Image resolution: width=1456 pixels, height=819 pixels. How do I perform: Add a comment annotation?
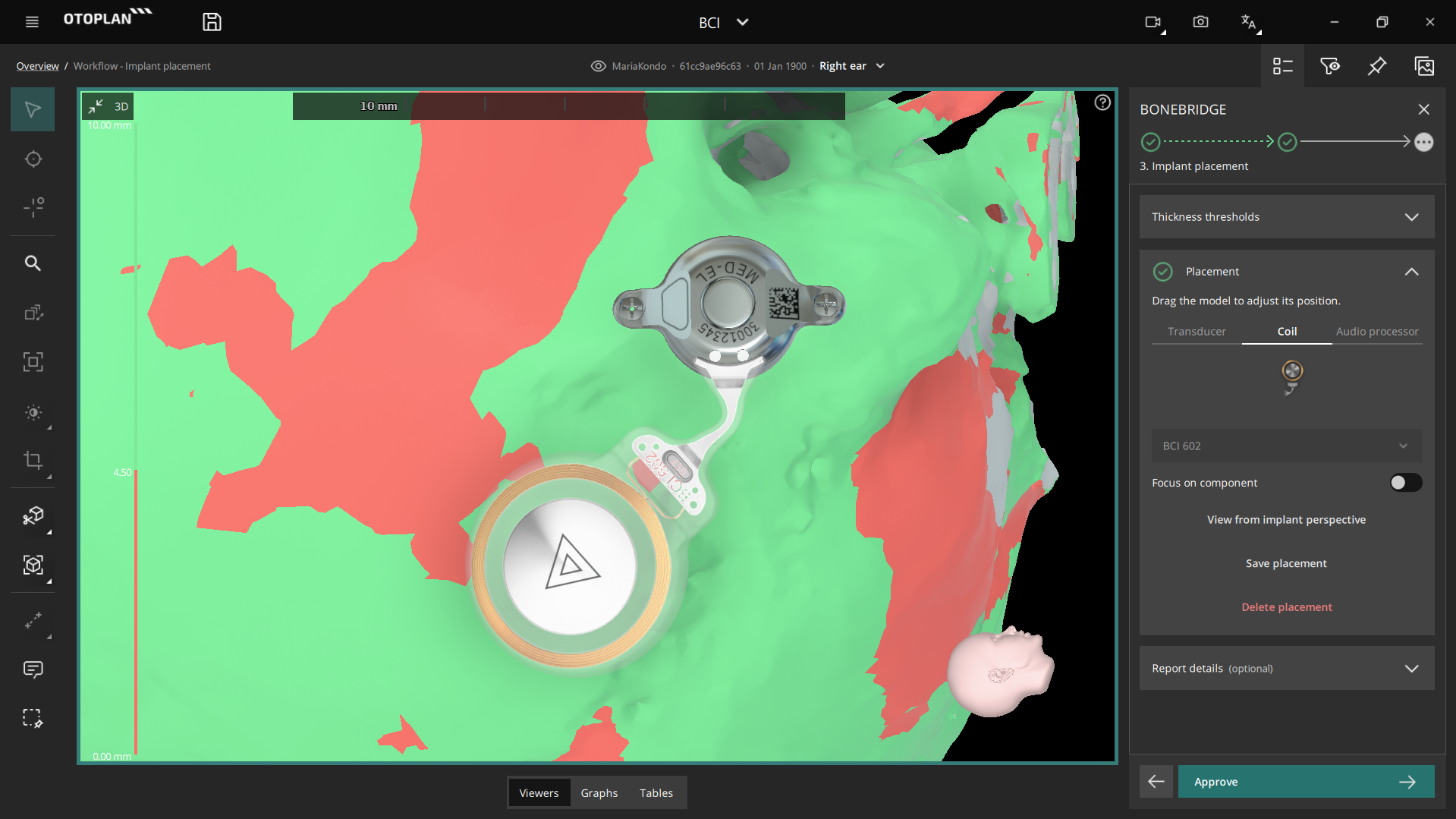click(x=33, y=669)
